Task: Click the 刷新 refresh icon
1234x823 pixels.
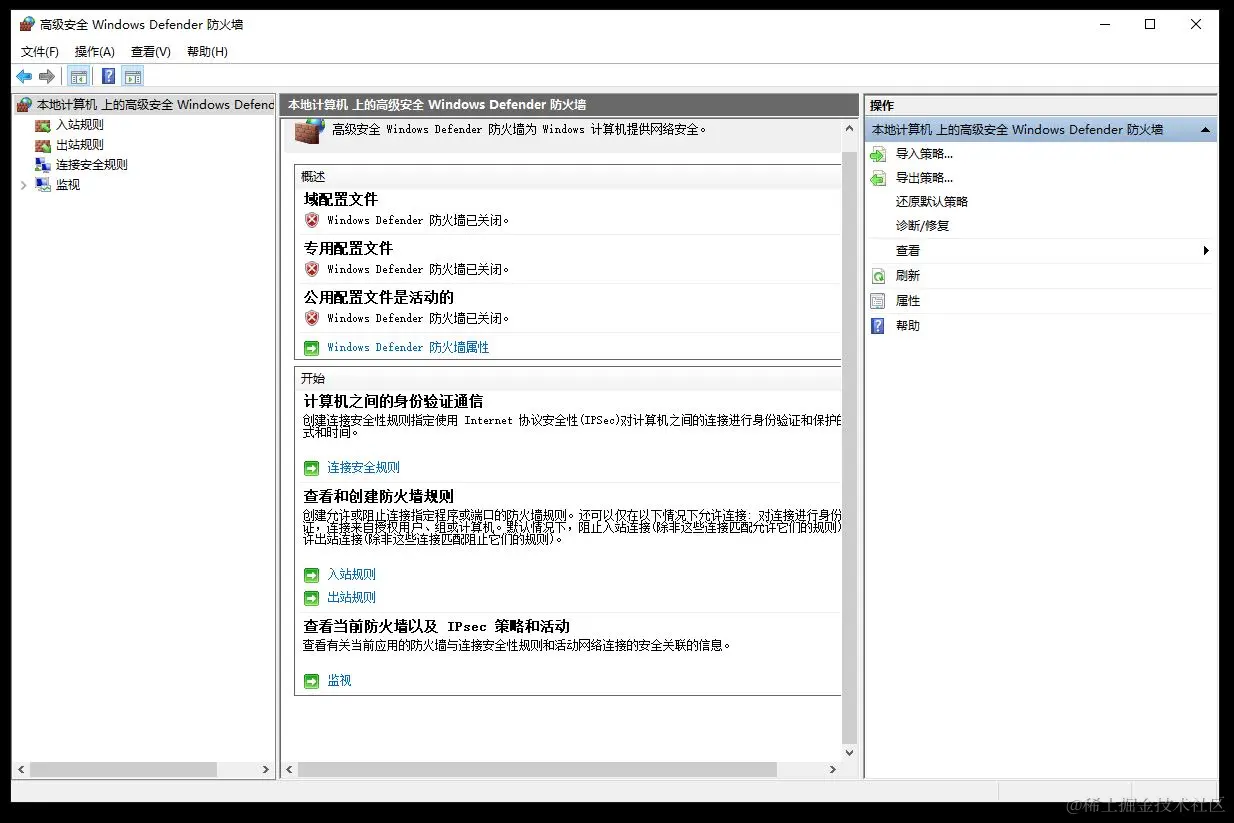Action: 878,276
